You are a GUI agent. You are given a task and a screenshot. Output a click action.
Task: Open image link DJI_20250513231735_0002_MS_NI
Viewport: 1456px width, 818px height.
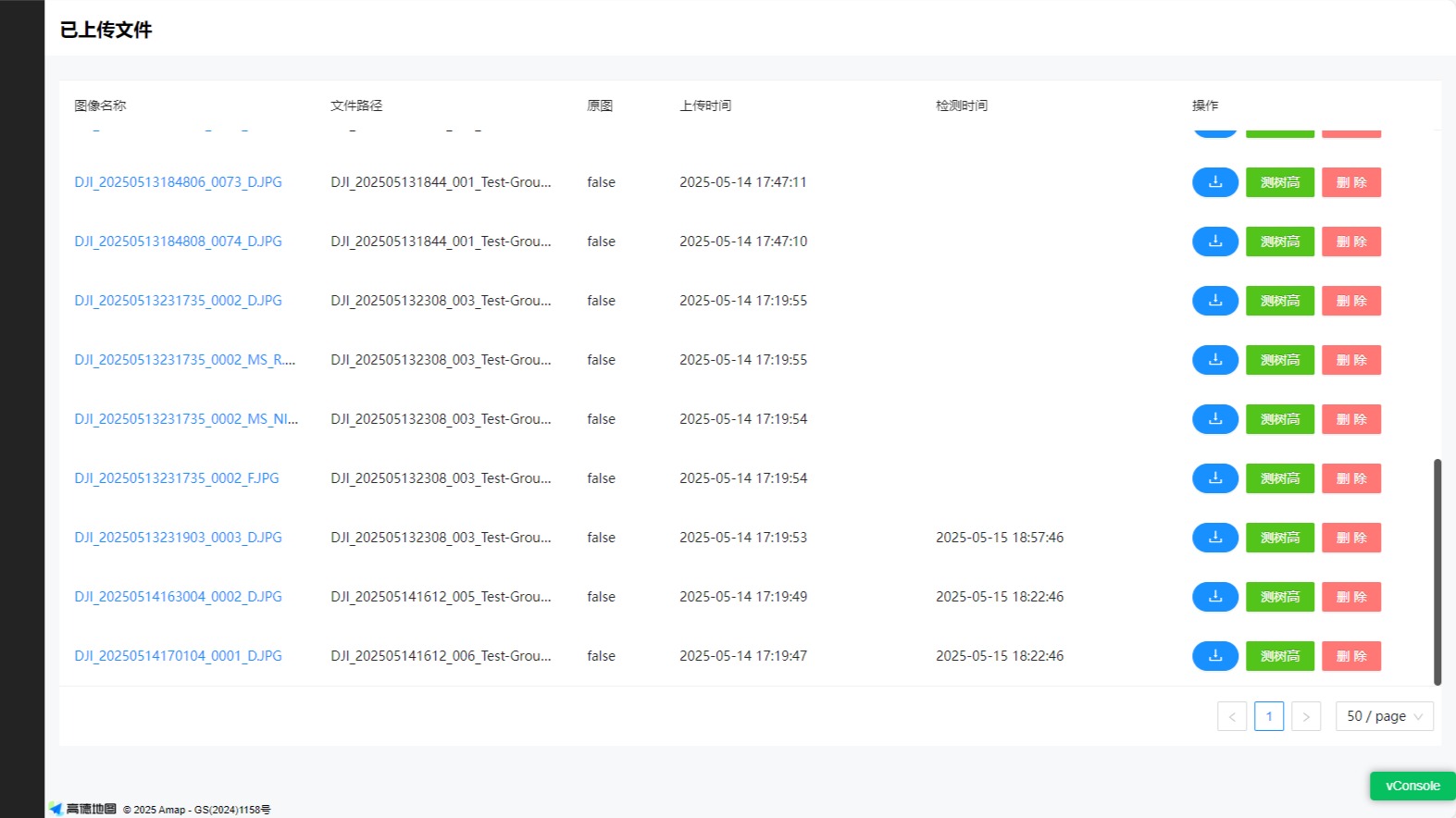tap(186, 419)
